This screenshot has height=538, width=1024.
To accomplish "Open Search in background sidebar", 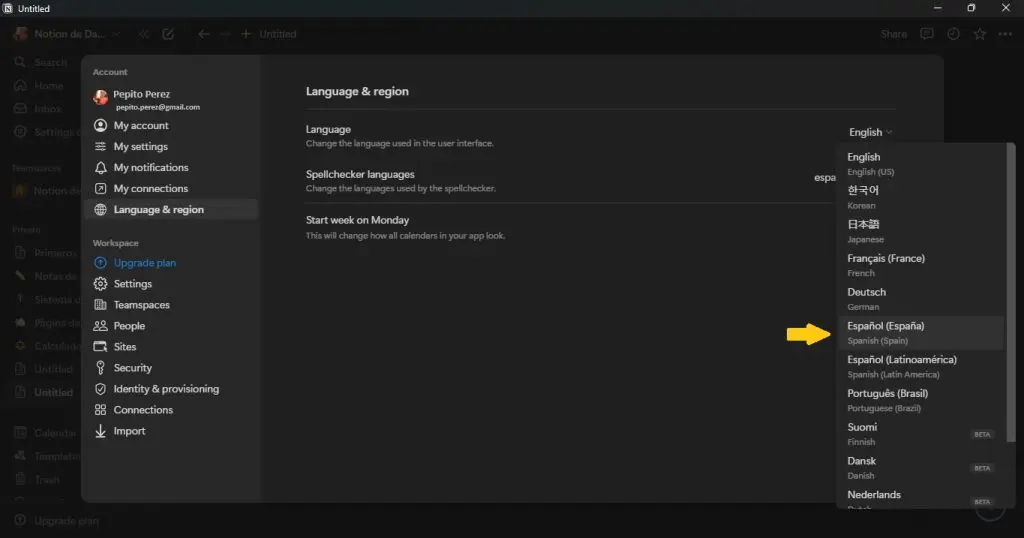I will (x=42, y=62).
